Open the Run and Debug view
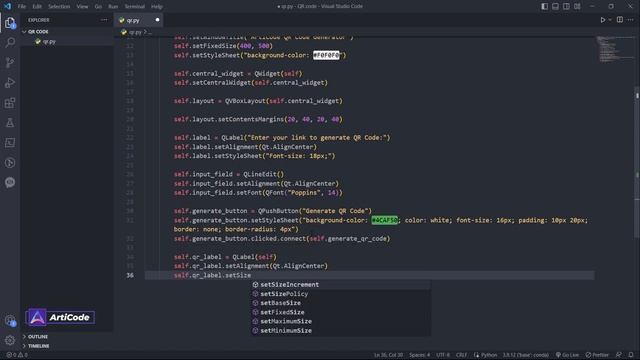 10,82
